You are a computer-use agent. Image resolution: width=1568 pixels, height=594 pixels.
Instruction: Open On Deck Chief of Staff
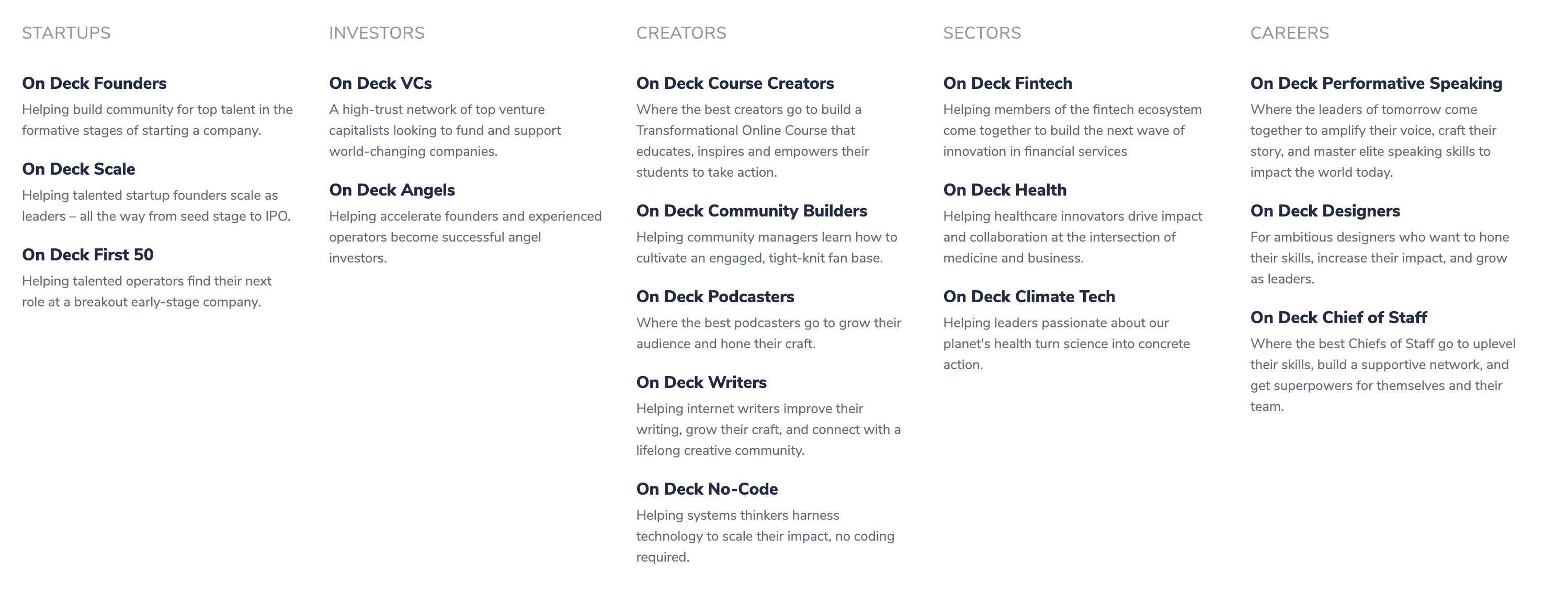tap(1338, 318)
